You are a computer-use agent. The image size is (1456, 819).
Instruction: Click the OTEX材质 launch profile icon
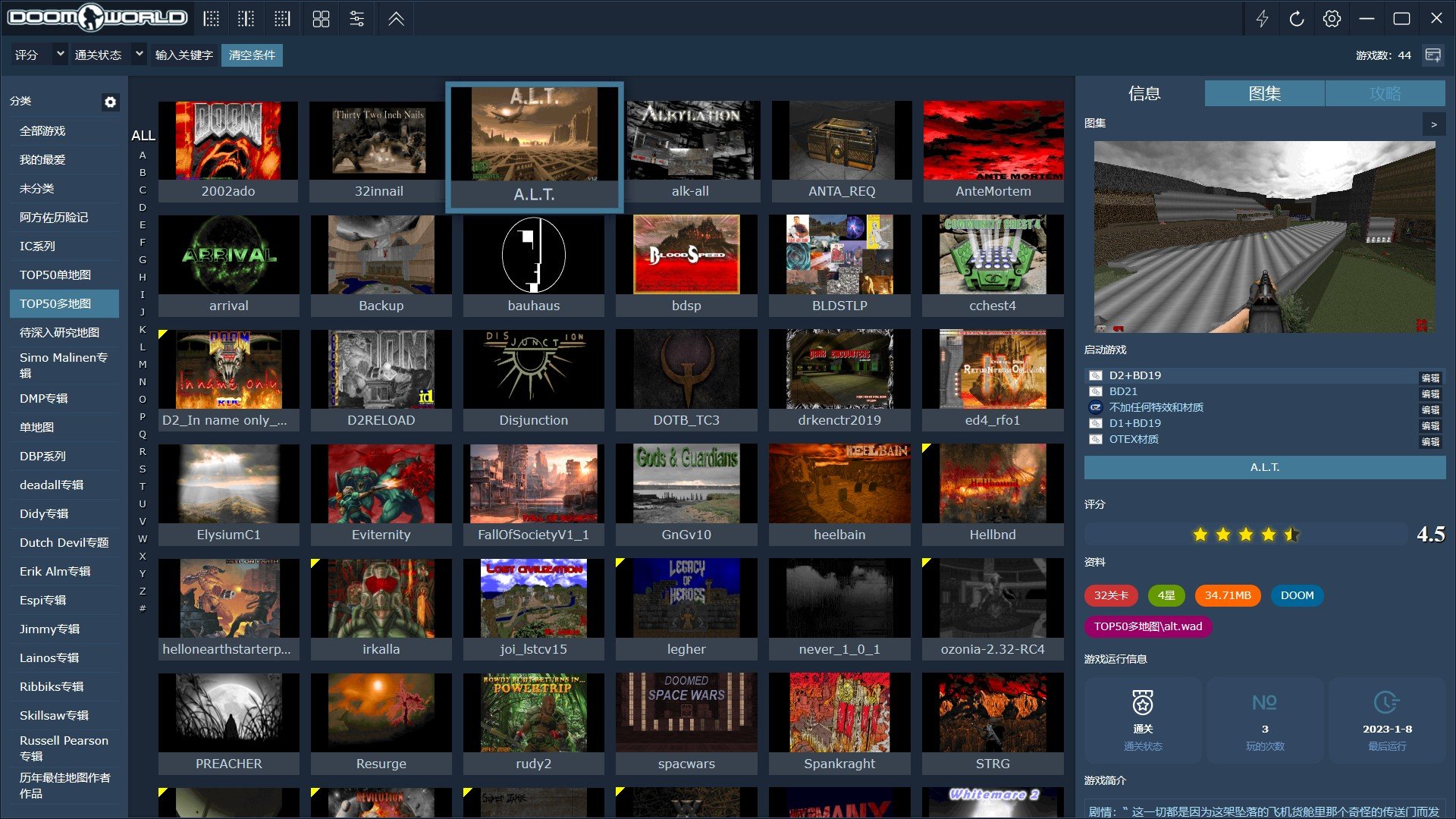coord(1095,439)
